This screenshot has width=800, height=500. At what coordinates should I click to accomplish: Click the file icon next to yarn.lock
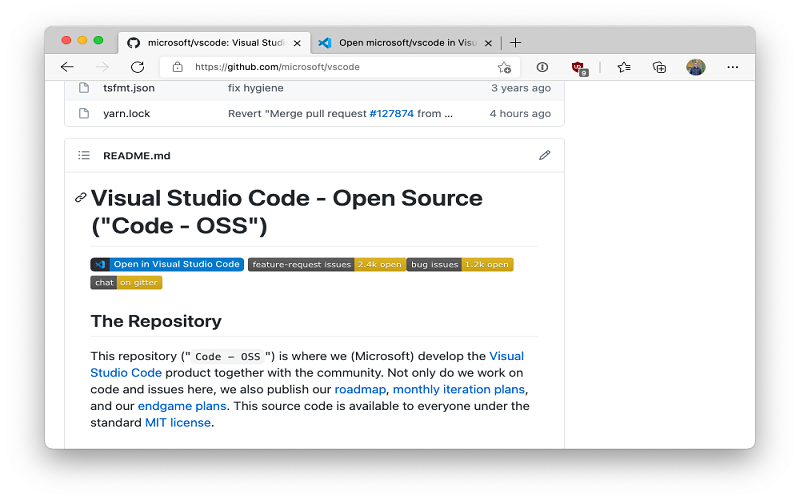click(84, 113)
